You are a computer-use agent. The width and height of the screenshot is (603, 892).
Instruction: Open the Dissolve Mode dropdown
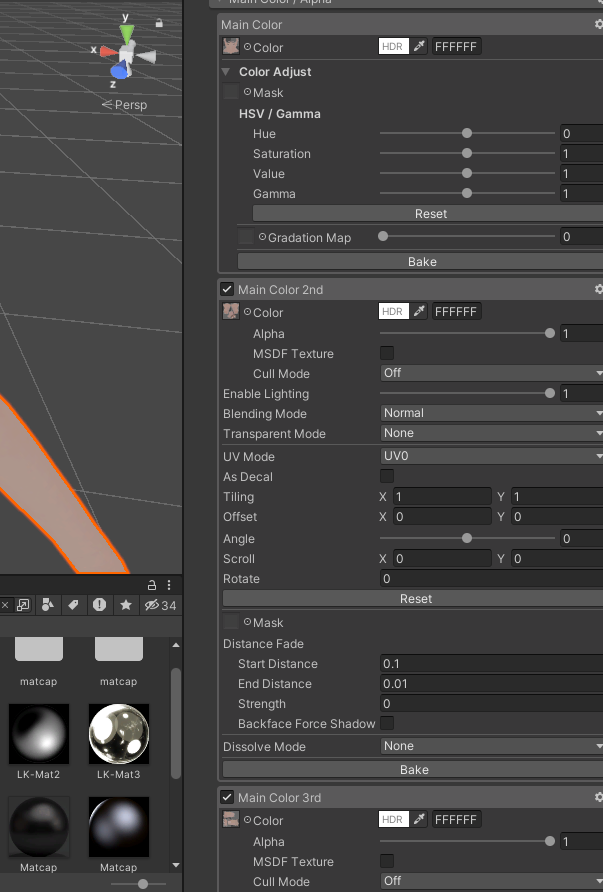tap(492, 746)
